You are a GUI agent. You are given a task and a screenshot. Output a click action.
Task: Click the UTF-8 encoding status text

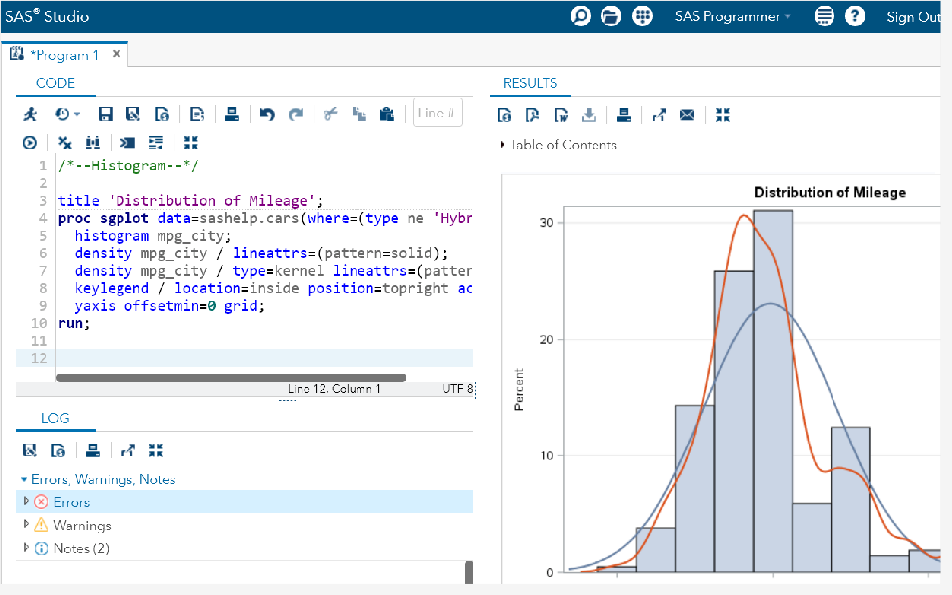click(x=458, y=389)
